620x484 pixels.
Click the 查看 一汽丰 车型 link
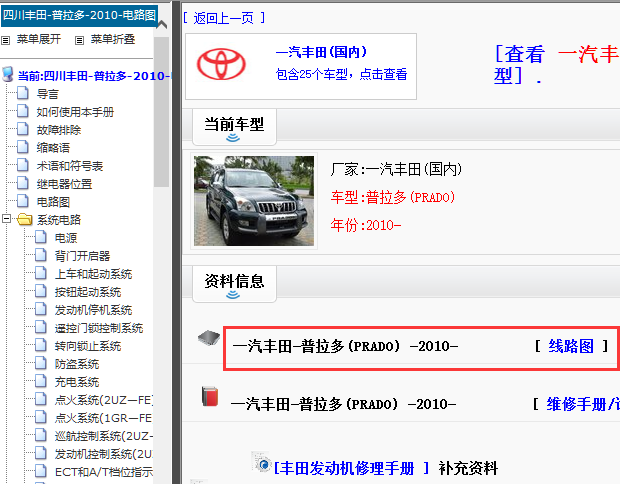coord(557,65)
